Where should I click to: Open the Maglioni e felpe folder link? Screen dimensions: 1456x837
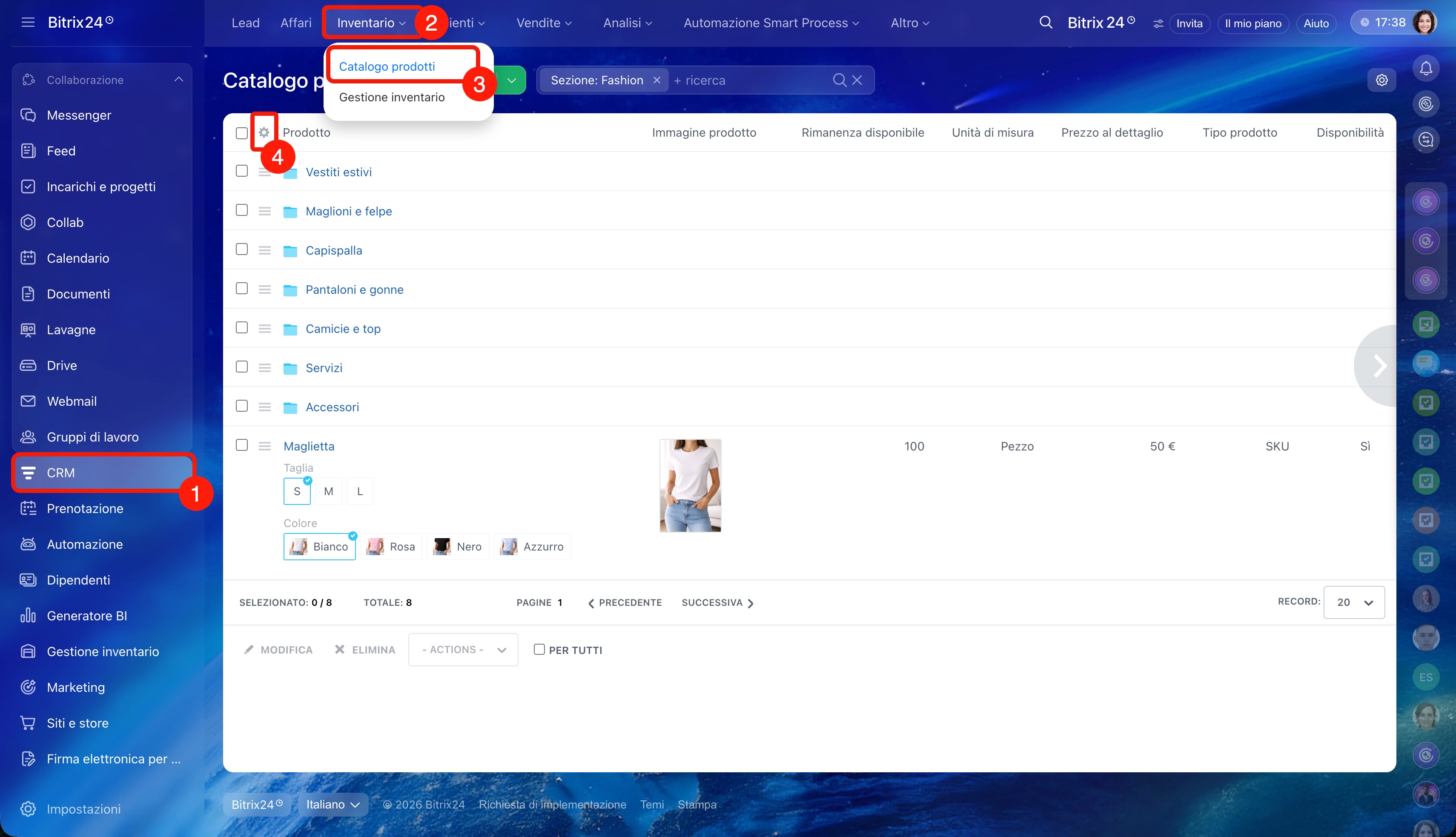coord(348,212)
